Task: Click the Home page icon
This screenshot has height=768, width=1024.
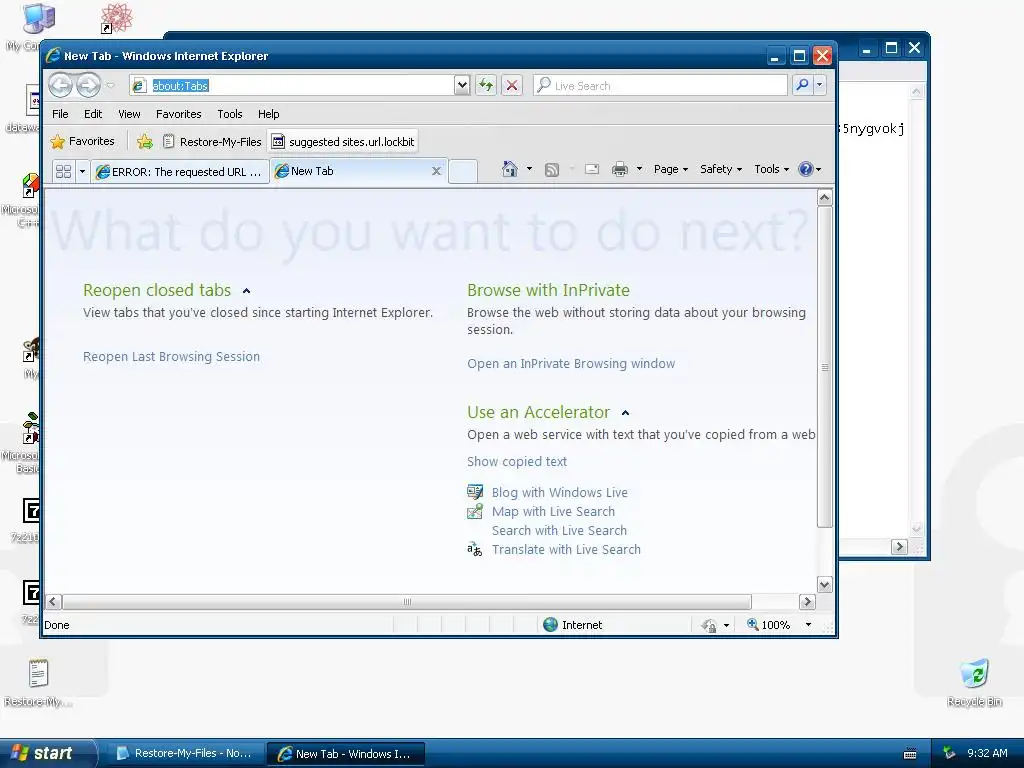Action: [x=510, y=169]
